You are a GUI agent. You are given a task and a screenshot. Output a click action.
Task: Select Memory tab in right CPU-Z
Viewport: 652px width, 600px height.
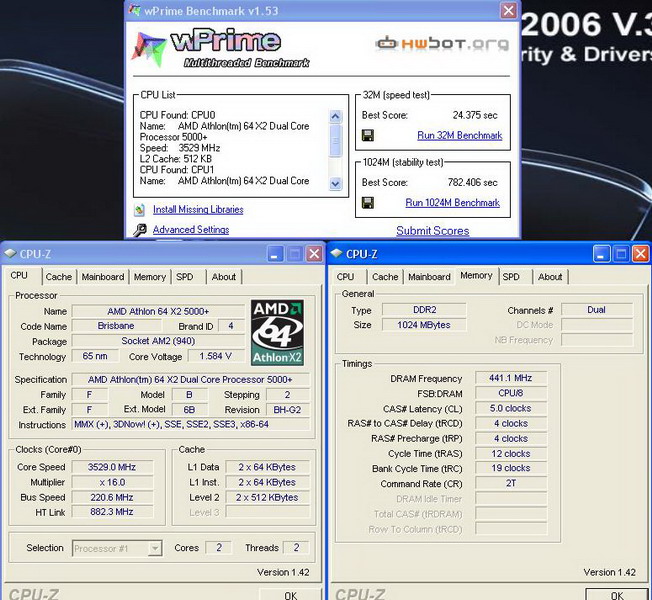(x=476, y=276)
